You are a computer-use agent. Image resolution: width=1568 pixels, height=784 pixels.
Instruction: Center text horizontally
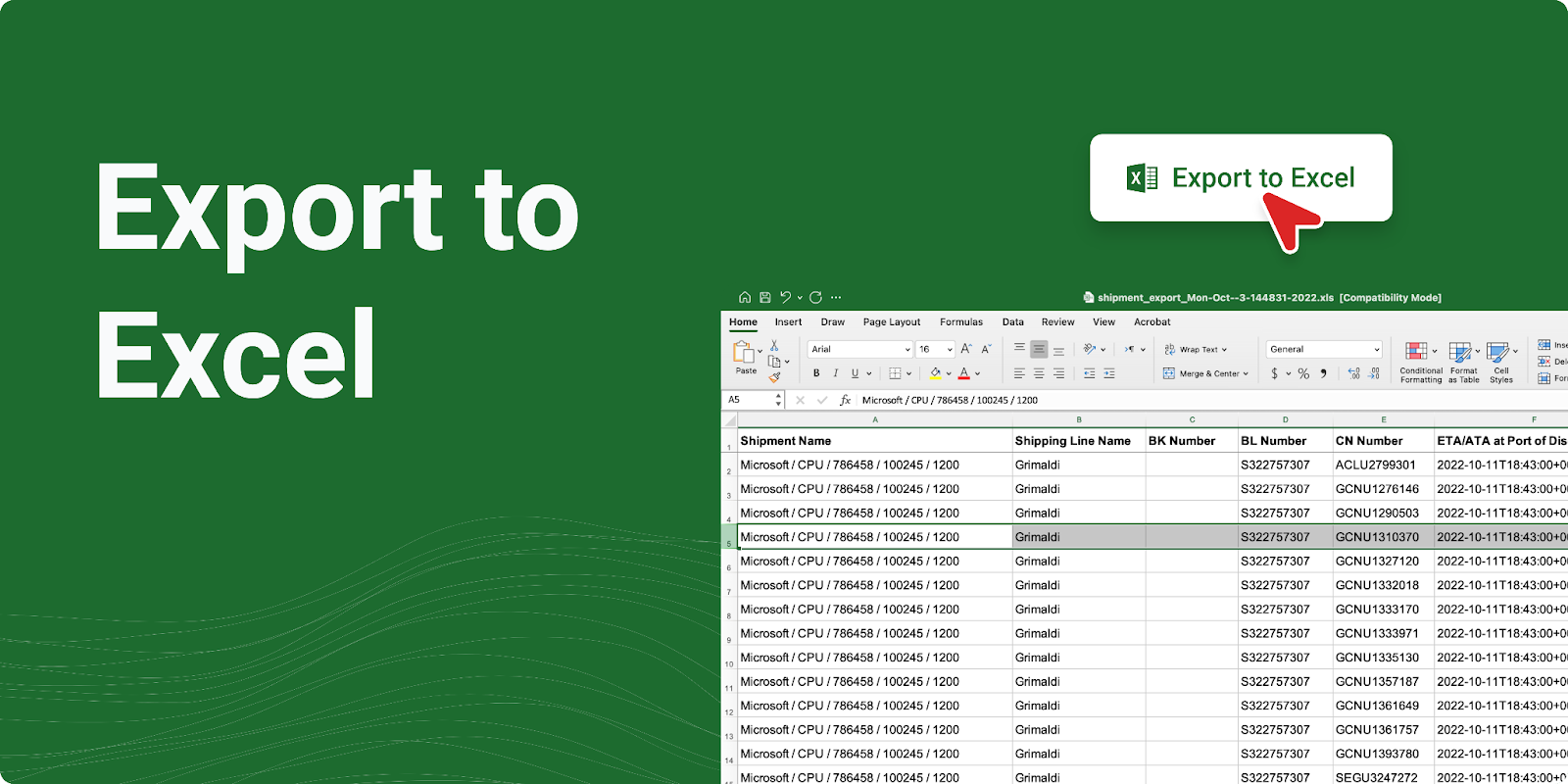[1039, 373]
